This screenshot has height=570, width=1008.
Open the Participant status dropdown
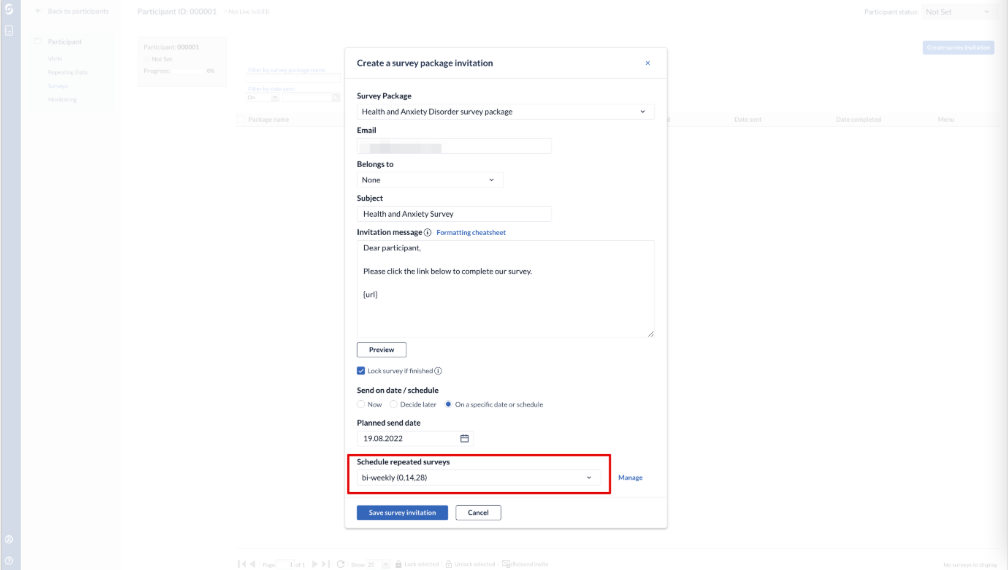pyautogui.click(x=957, y=12)
